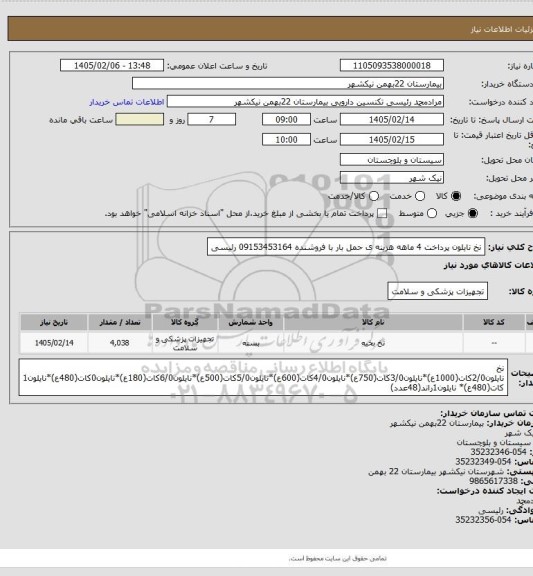Click the postal code 9865617338
This screenshot has width=533, height=576.
[x=493, y=480]
